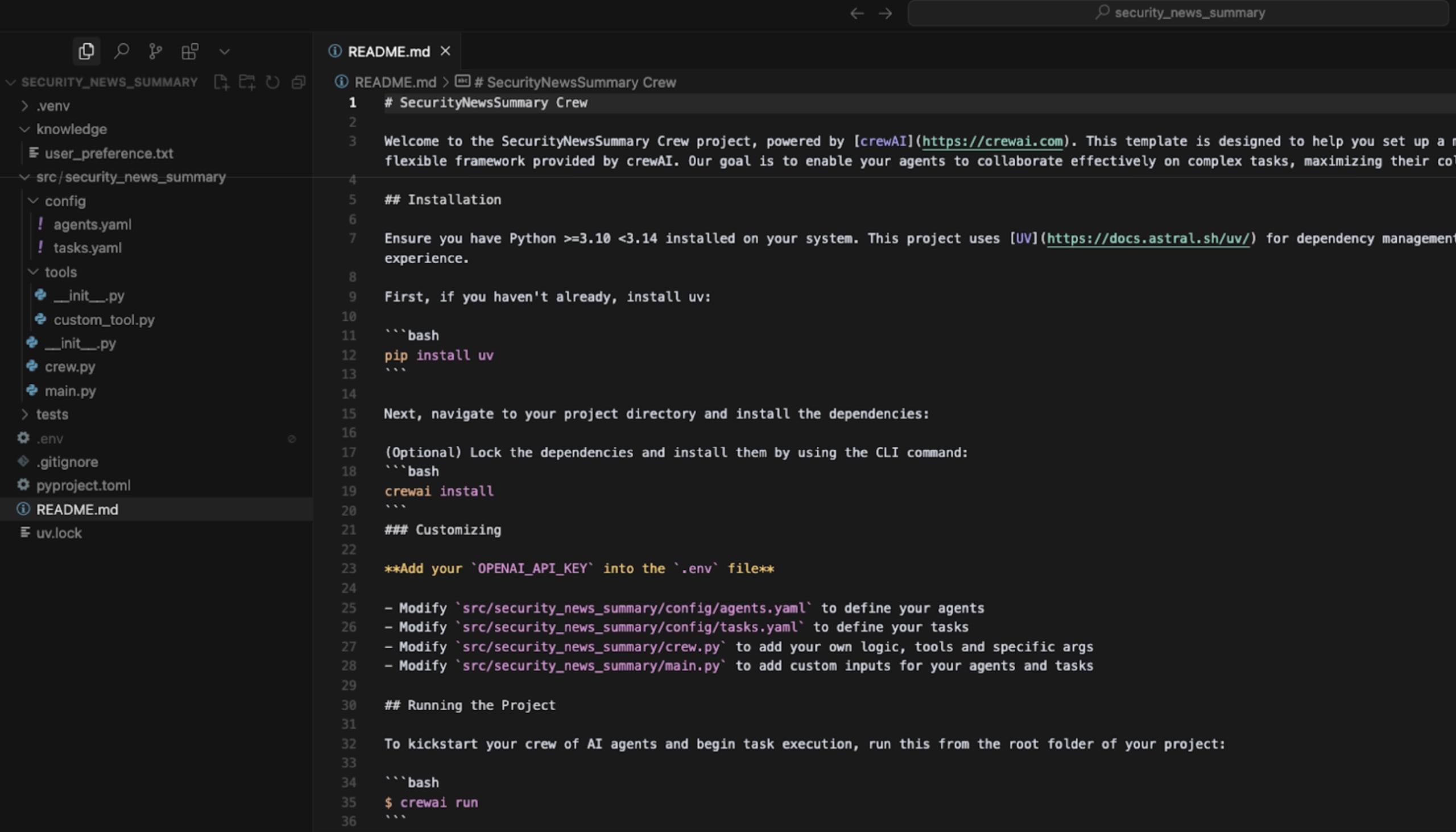Open agents.yaml file

pos(92,225)
